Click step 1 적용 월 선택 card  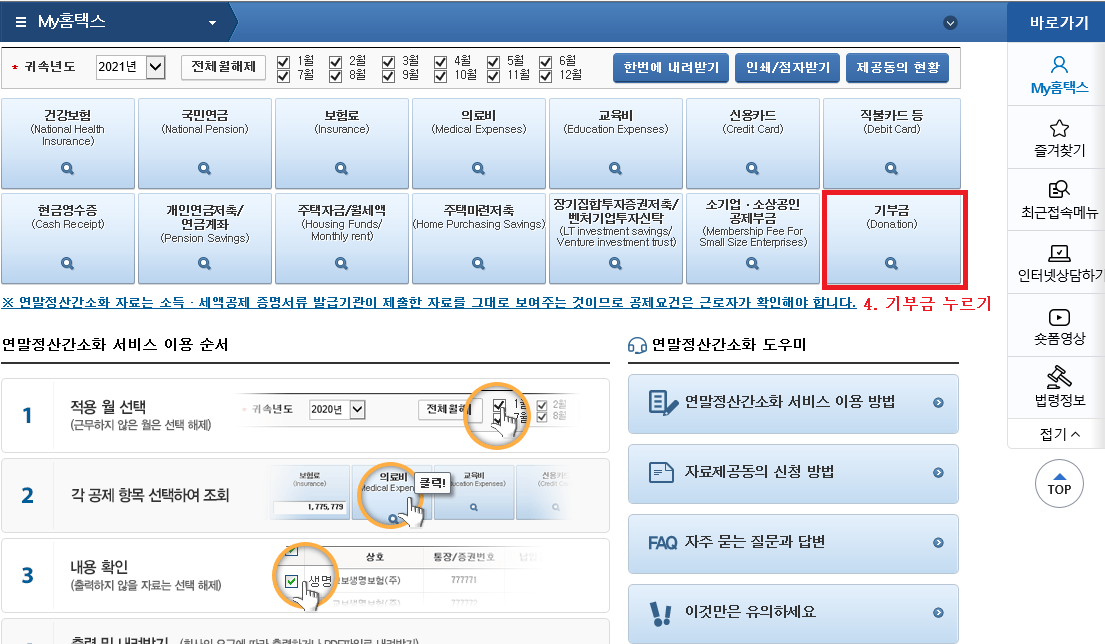(305, 415)
